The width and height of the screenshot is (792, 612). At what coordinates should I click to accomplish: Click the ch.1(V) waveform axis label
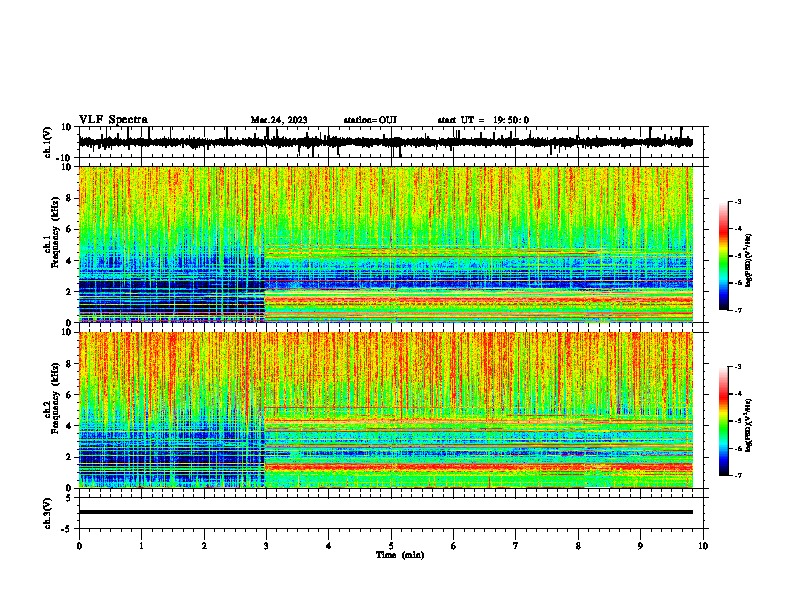(x=48, y=142)
